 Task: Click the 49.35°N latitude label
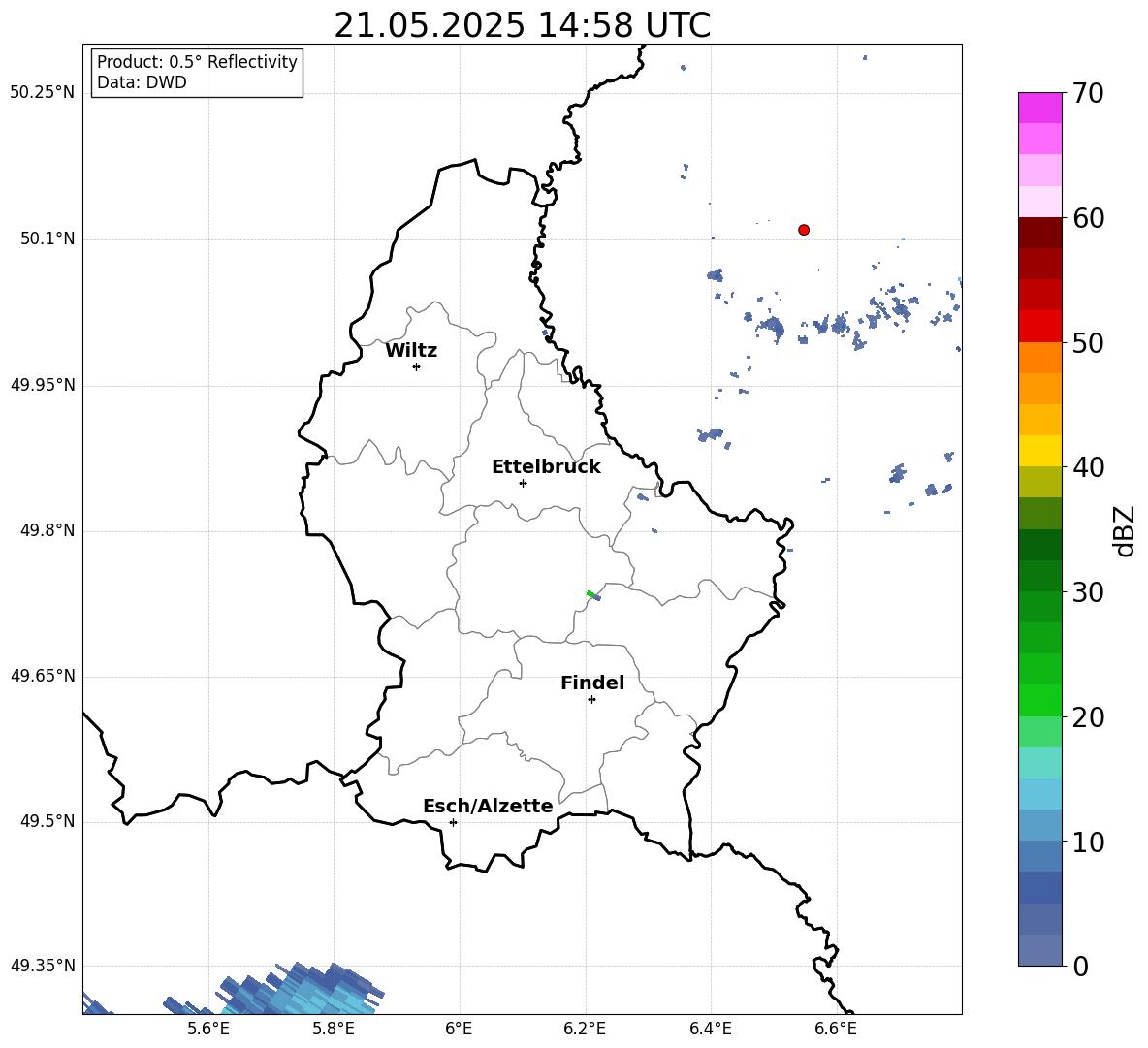click(x=43, y=966)
